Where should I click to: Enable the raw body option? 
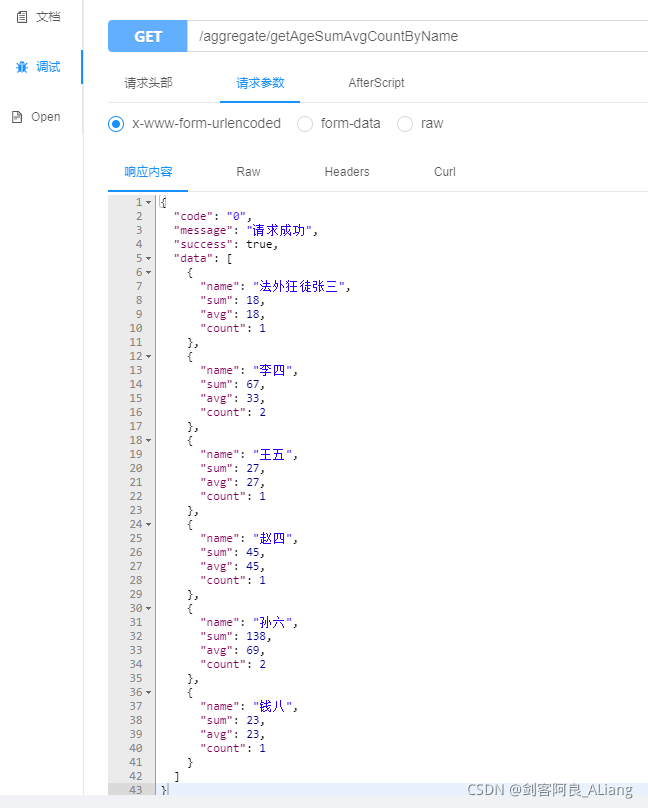pos(405,124)
